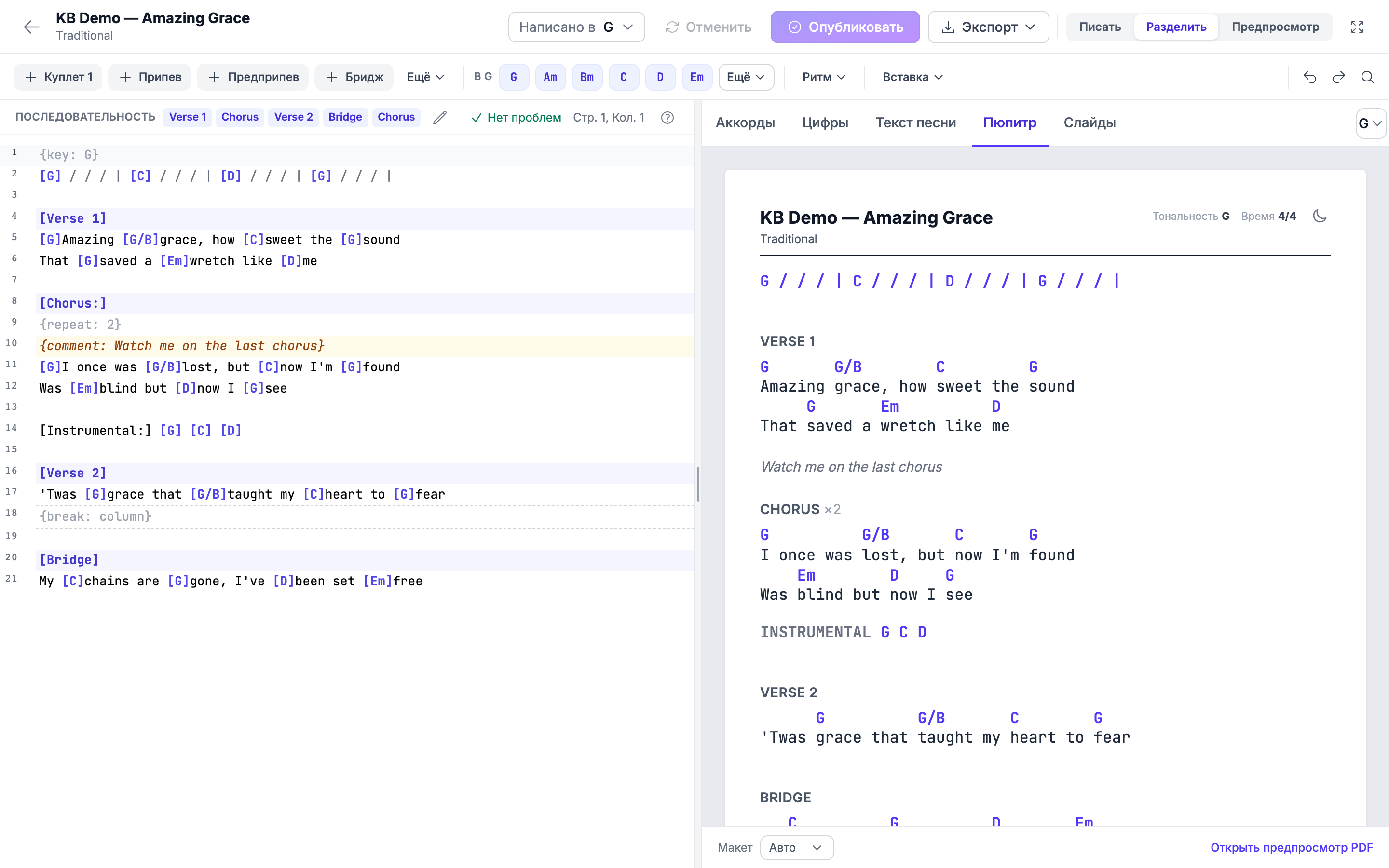Add Предприпев section
The height and width of the screenshot is (868, 1389).
point(253,77)
